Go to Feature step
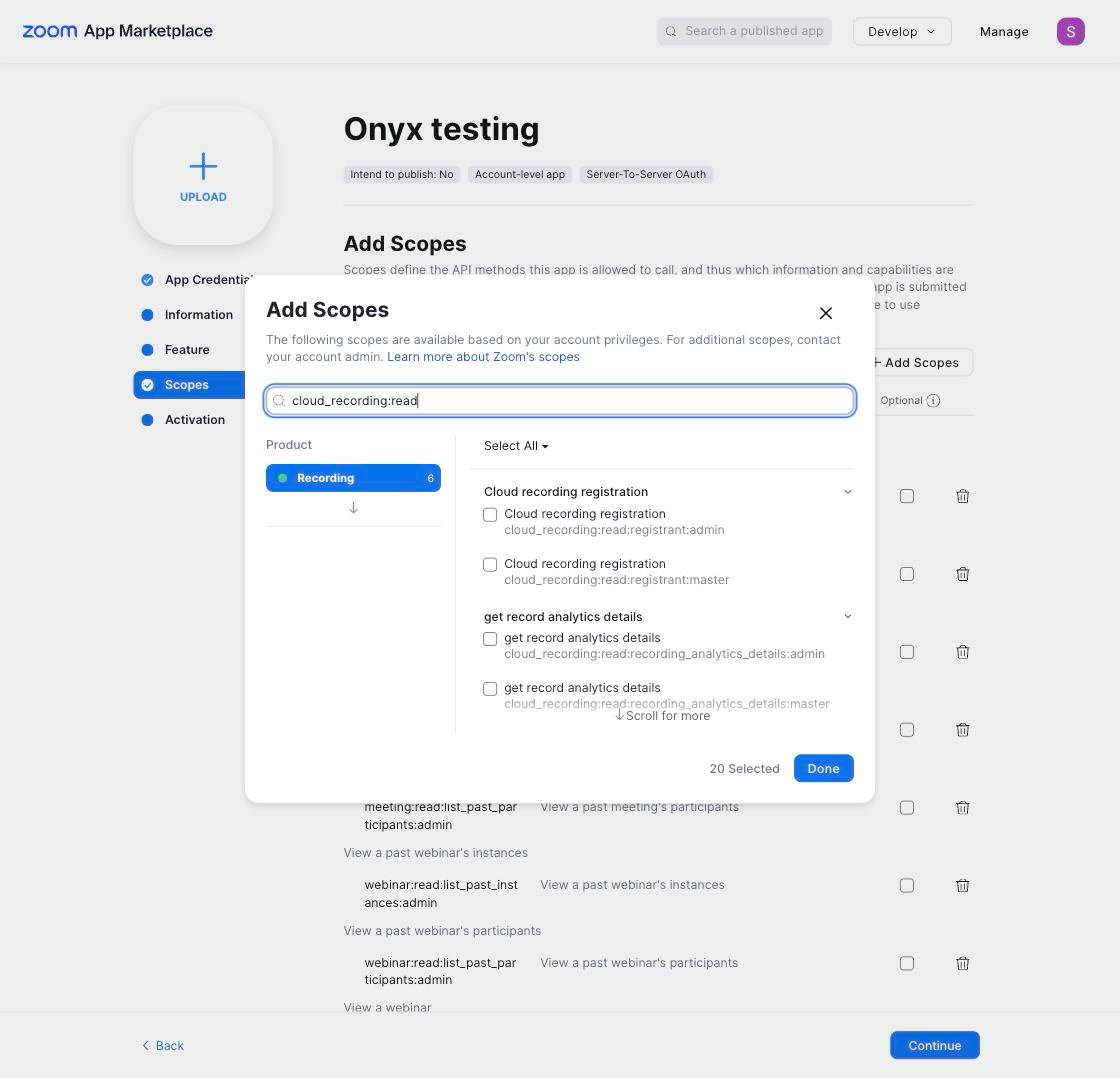 click(x=176, y=350)
